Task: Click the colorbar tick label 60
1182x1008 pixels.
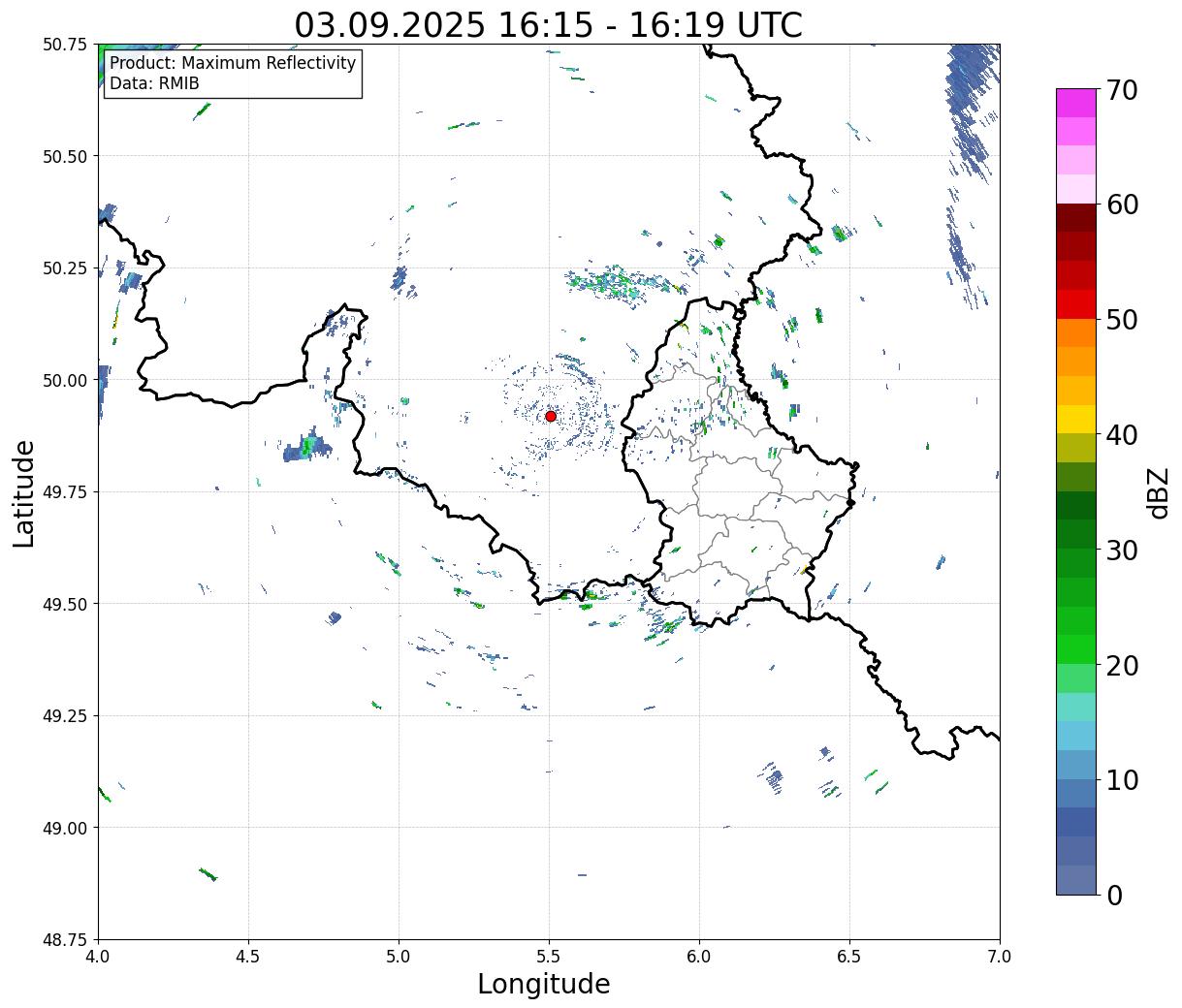Action: [1121, 205]
